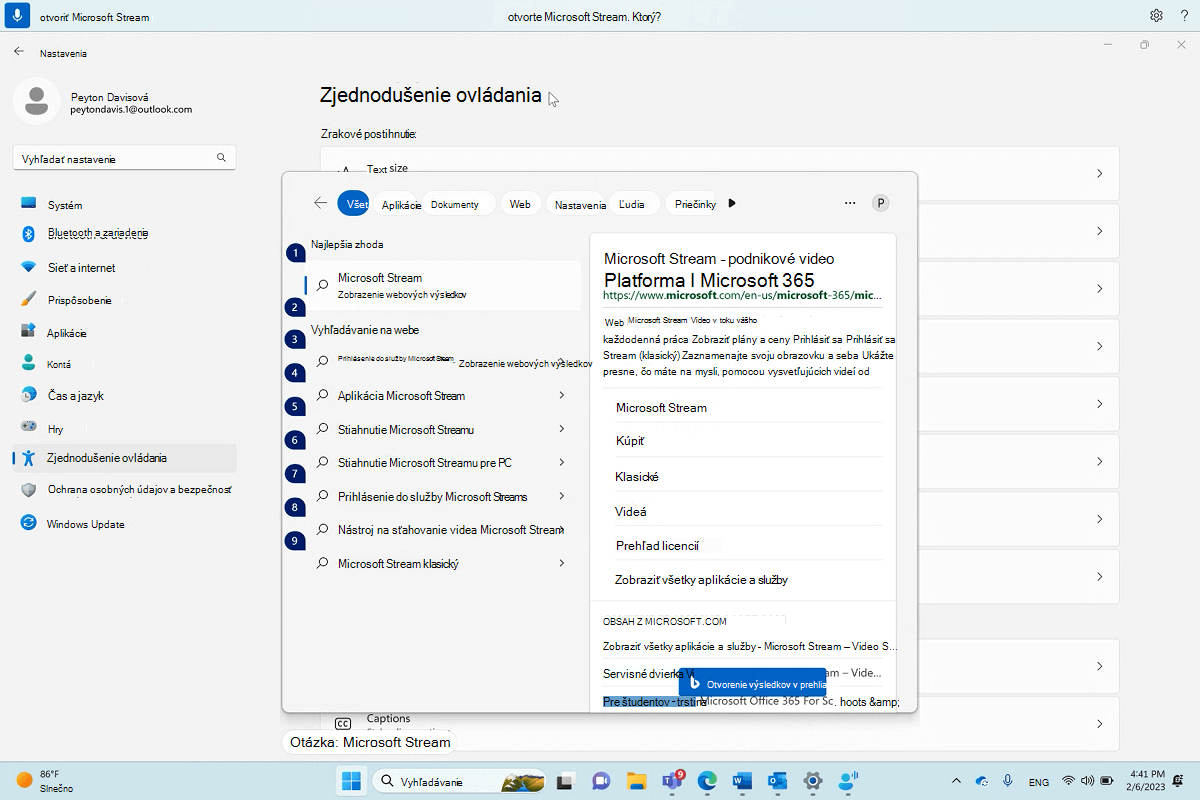Click the taskbar microphone tray icon
1200x800 pixels.
1007,780
